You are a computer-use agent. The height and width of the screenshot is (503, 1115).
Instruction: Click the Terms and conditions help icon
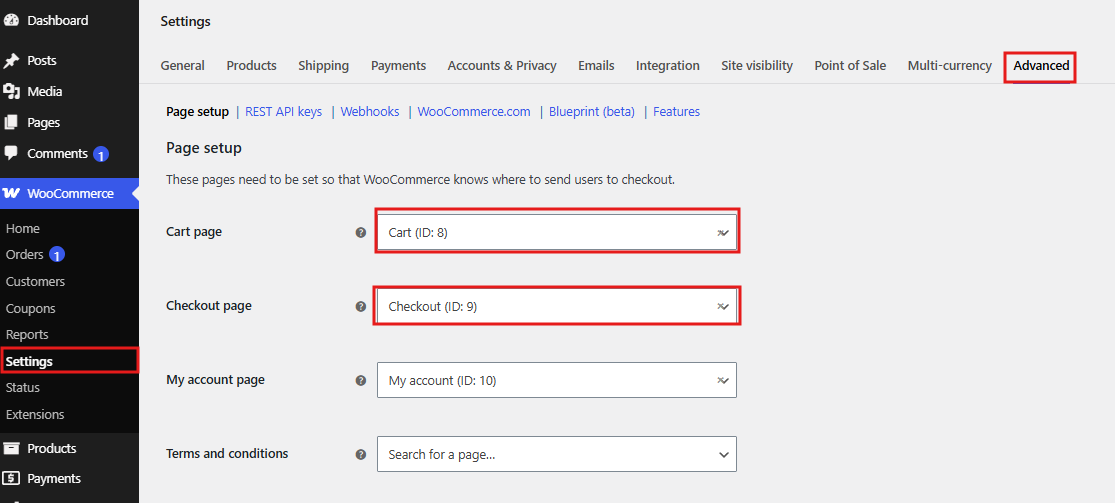pyautogui.click(x=361, y=454)
